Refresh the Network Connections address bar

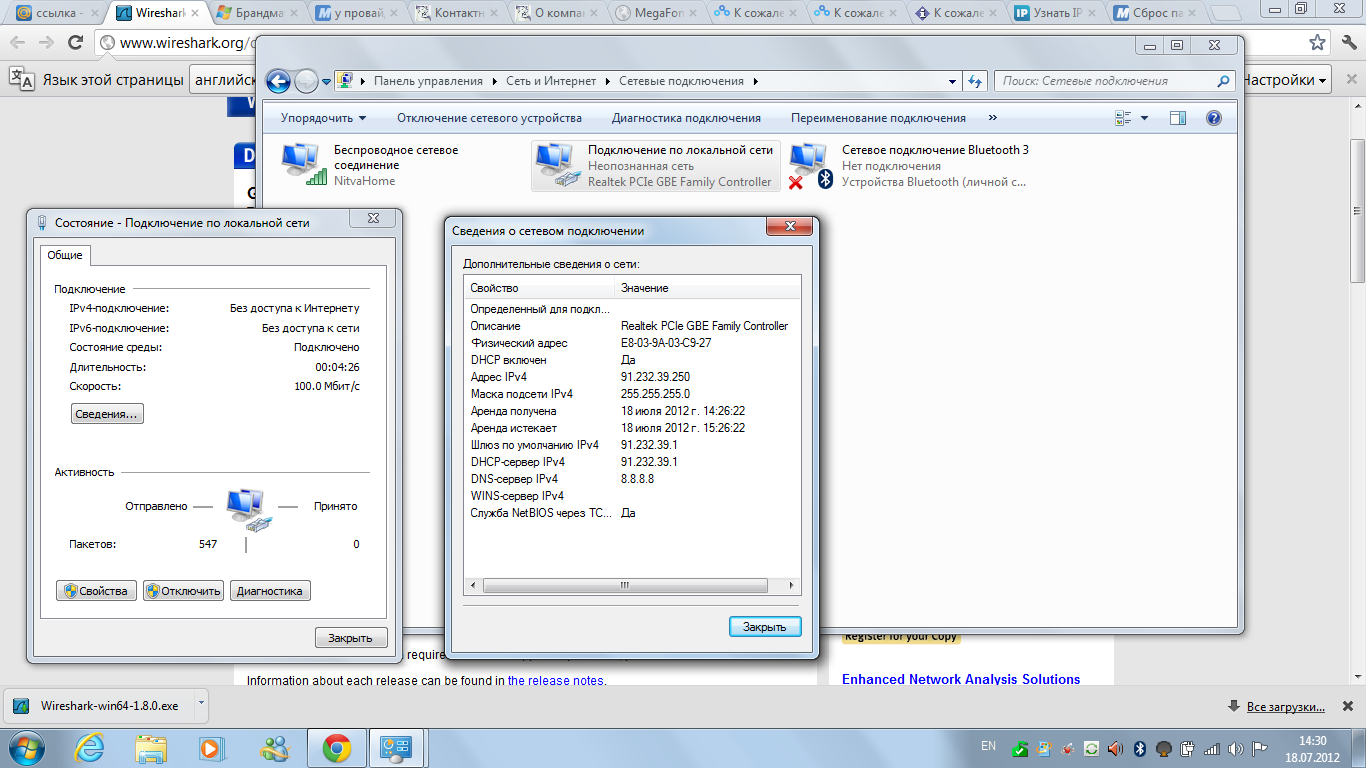[x=975, y=81]
